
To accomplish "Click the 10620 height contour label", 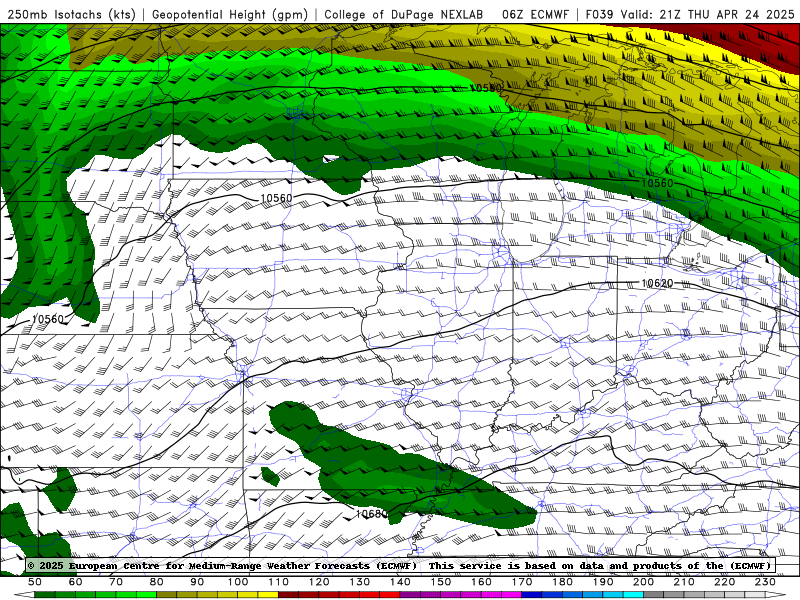I will (657, 283).
